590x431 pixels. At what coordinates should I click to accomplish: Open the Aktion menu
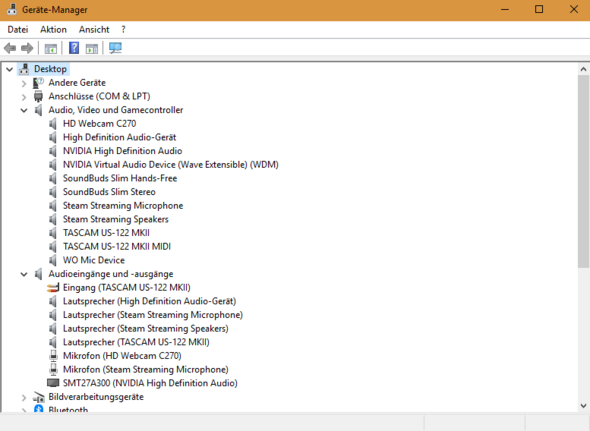pyautogui.click(x=53, y=29)
